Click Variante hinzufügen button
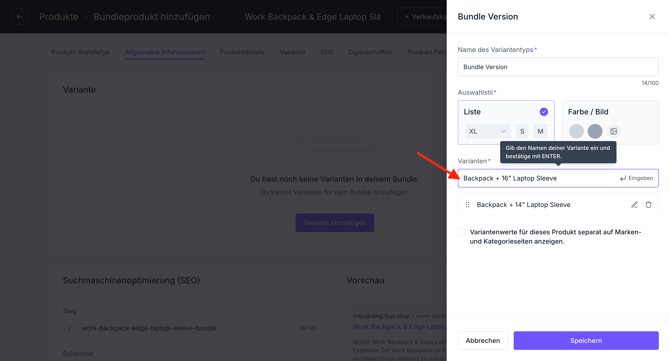The width and height of the screenshot is (670, 361). [335, 223]
